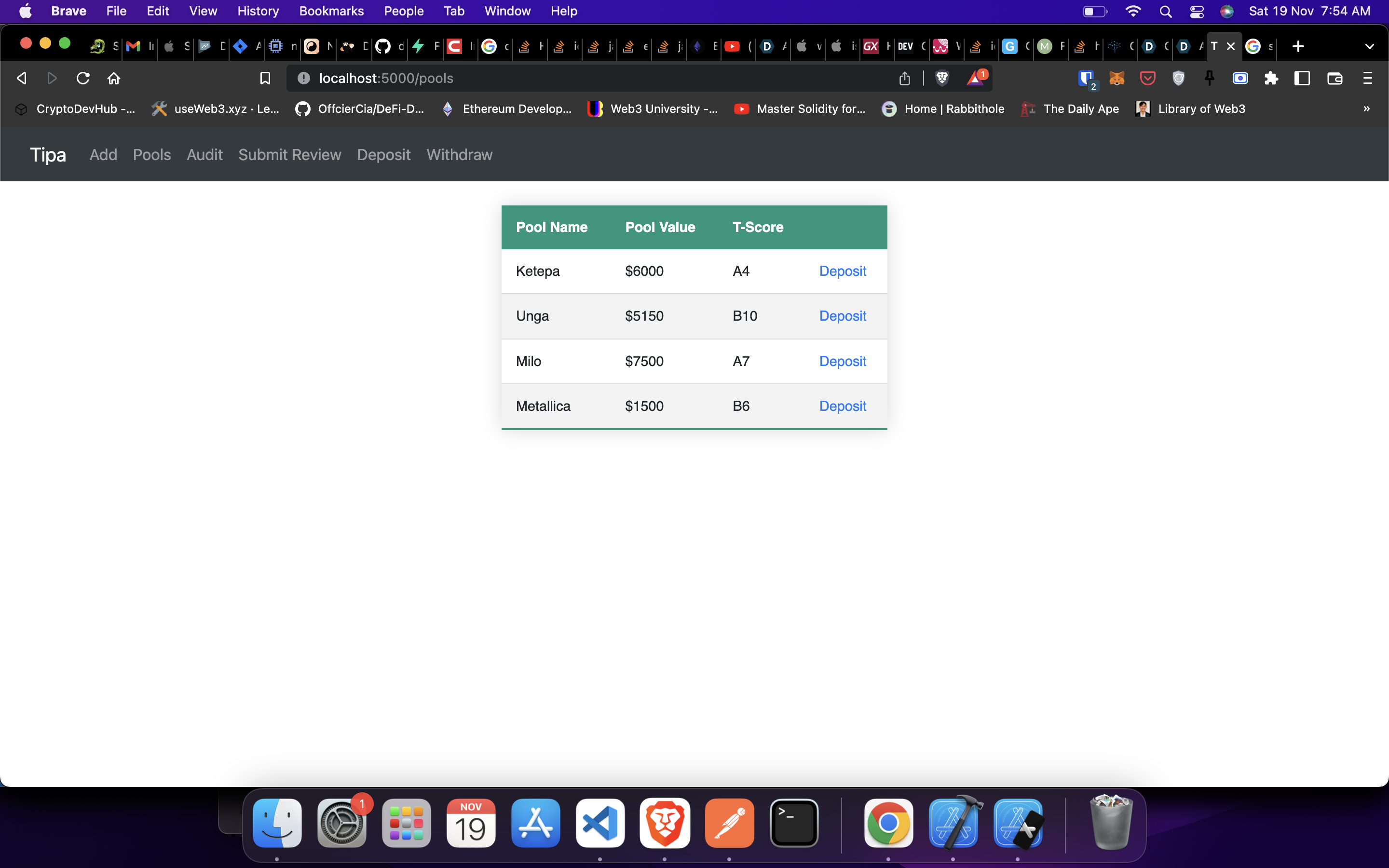Go to Submit Review nav item
Image resolution: width=1389 pixels, height=868 pixels.
coord(289,154)
